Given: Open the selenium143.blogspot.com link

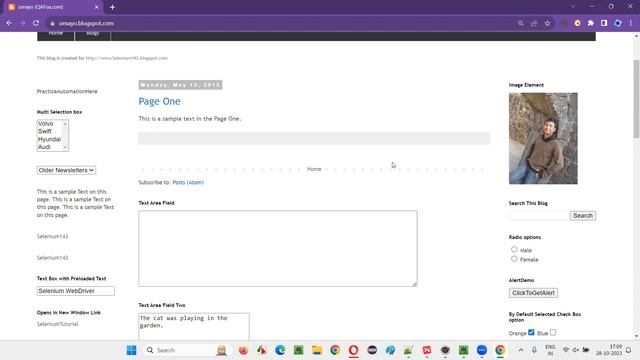Looking at the screenshot, I should [127, 58].
